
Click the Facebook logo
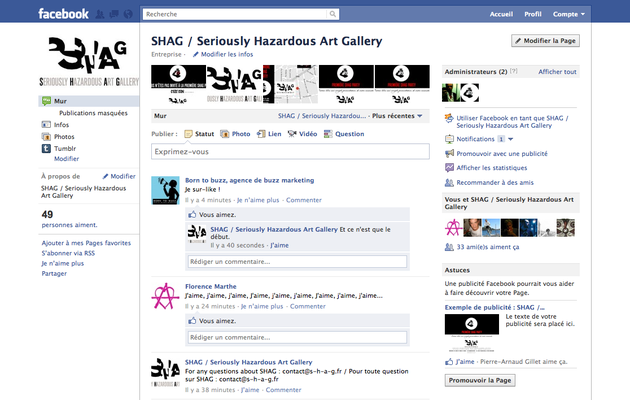63,14
